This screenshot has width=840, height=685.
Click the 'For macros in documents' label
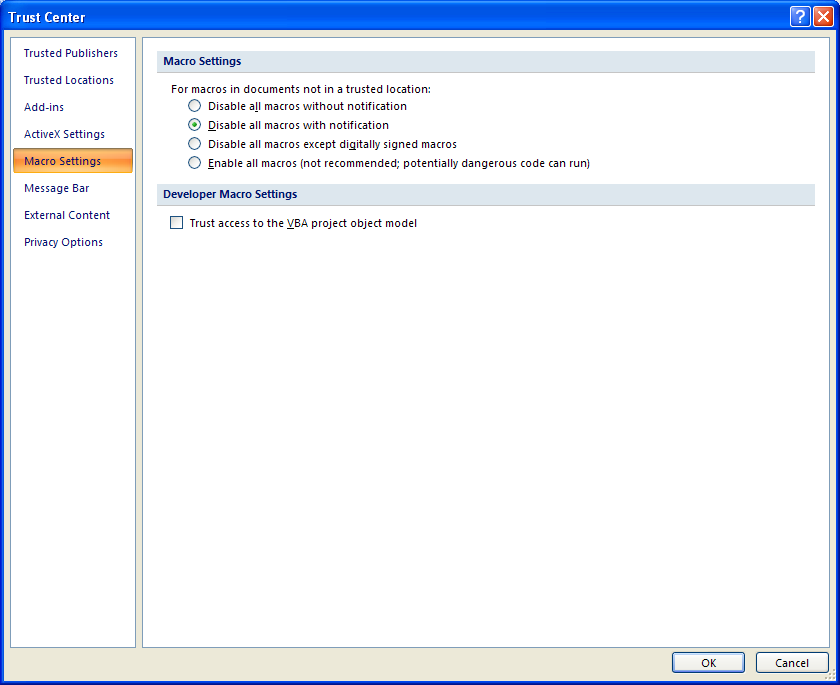coord(301,89)
